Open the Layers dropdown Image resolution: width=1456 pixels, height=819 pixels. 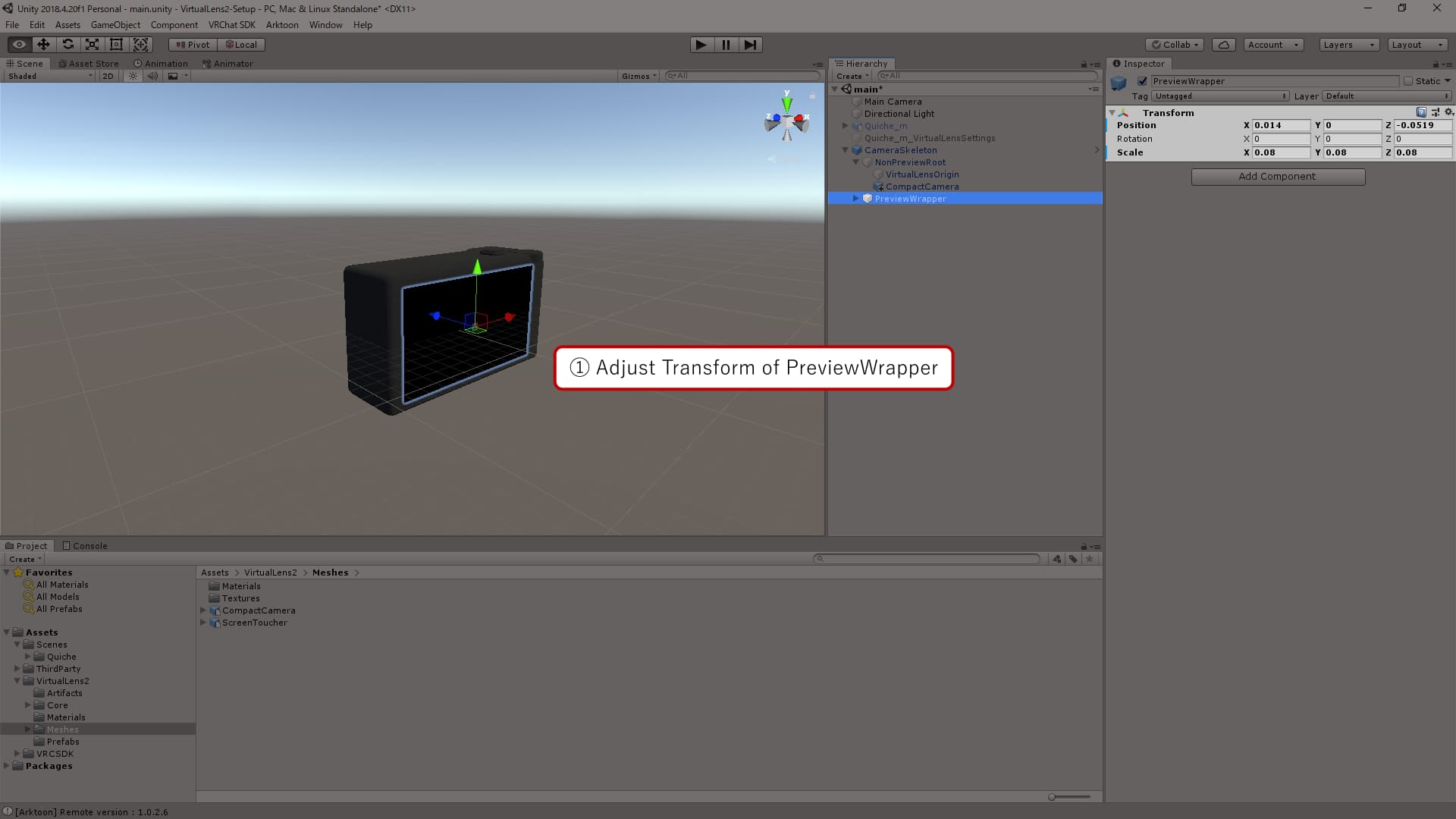[x=1348, y=45]
